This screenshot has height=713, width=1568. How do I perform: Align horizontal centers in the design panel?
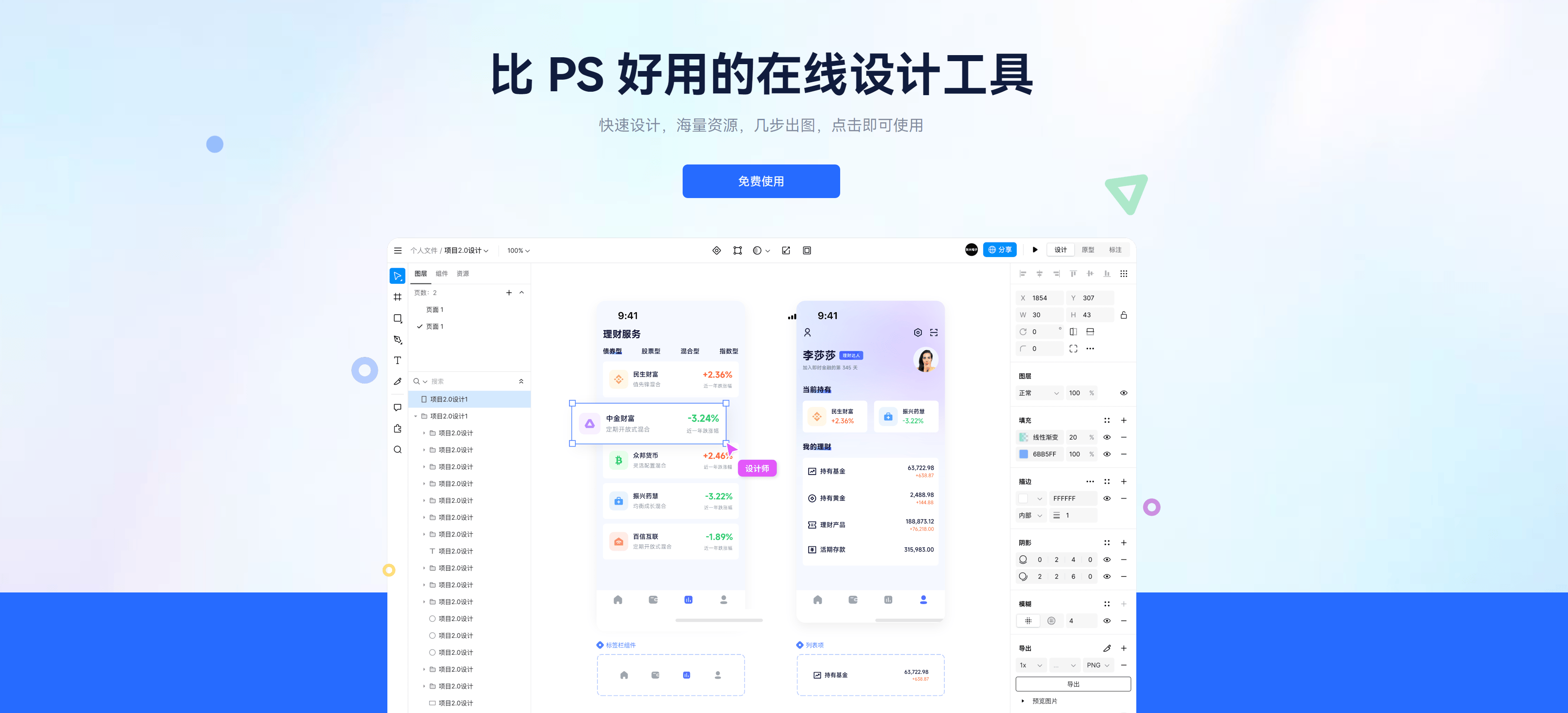click(x=1039, y=273)
